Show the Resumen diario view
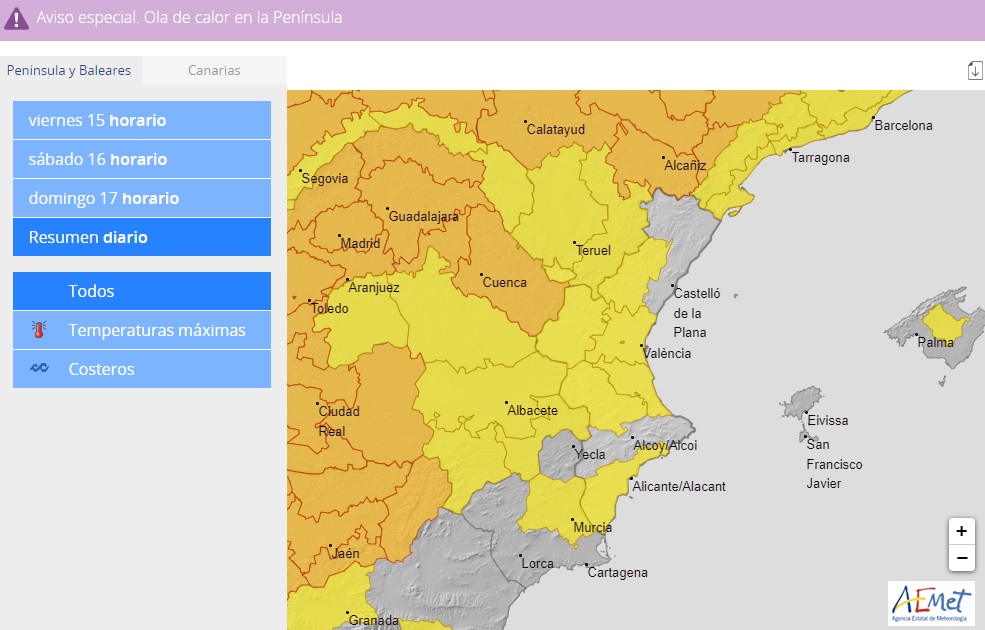This screenshot has height=630, width=985. pyautogui.click(x=141, y=238)
